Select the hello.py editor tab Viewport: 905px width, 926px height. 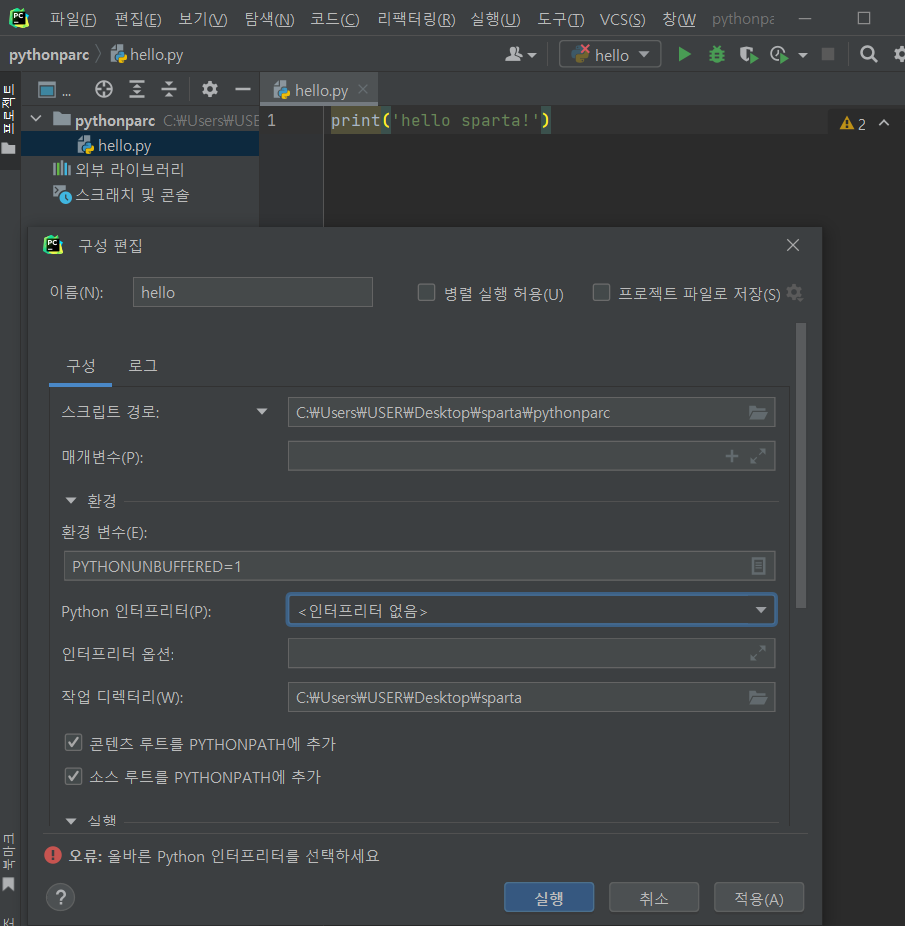tap(321, 90)
